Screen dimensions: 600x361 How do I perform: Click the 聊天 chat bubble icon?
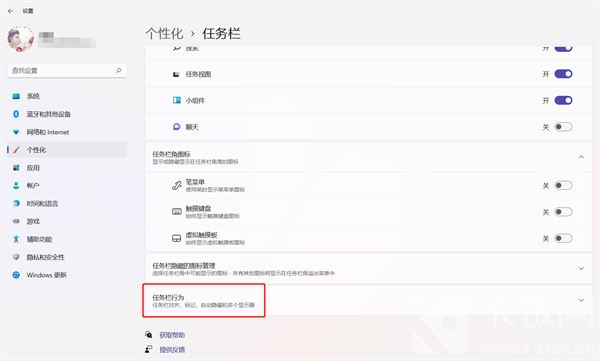coord(176,127)
